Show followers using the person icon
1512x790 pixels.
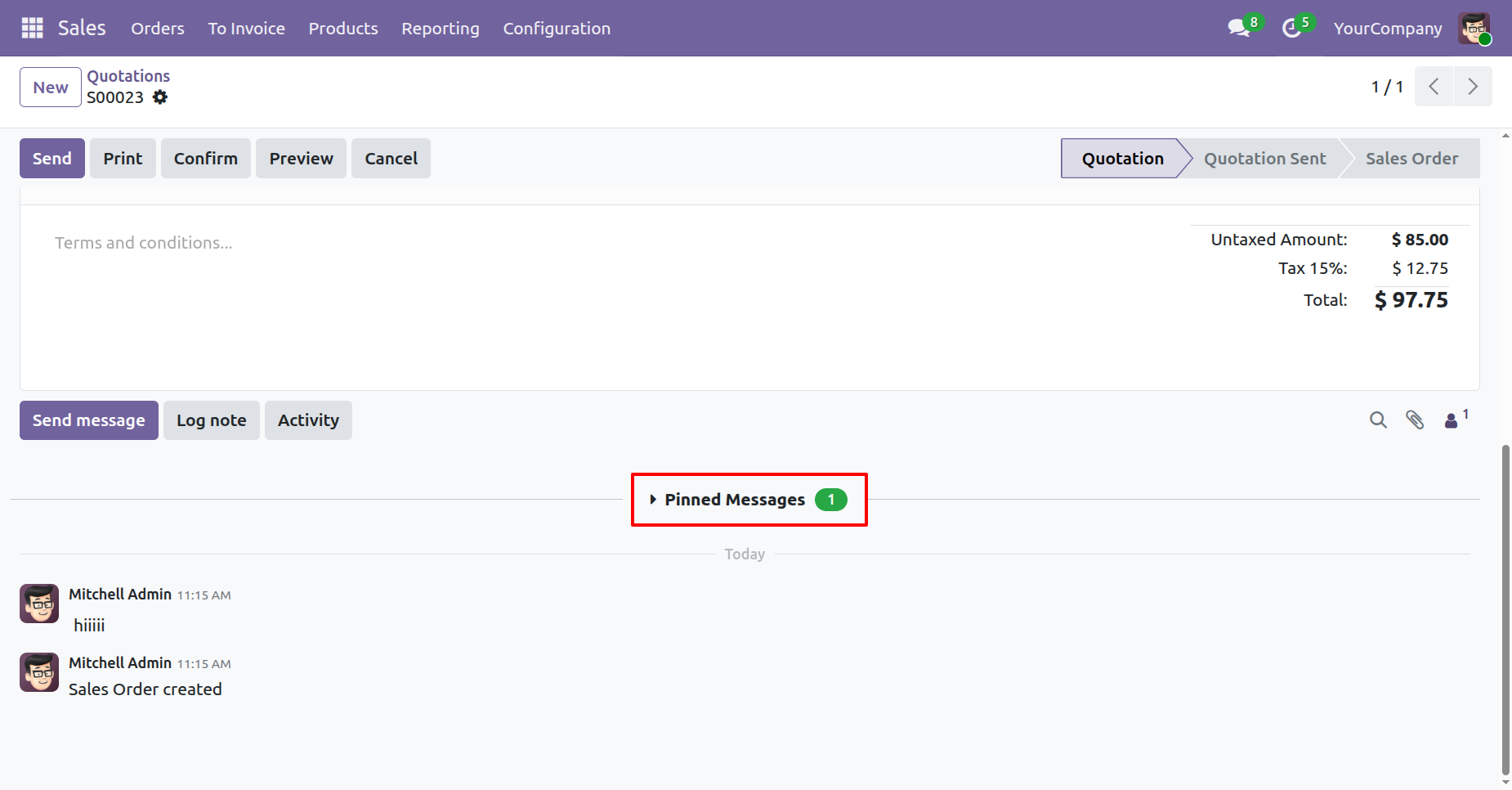pyautogui.click(x=1452, y=420)
